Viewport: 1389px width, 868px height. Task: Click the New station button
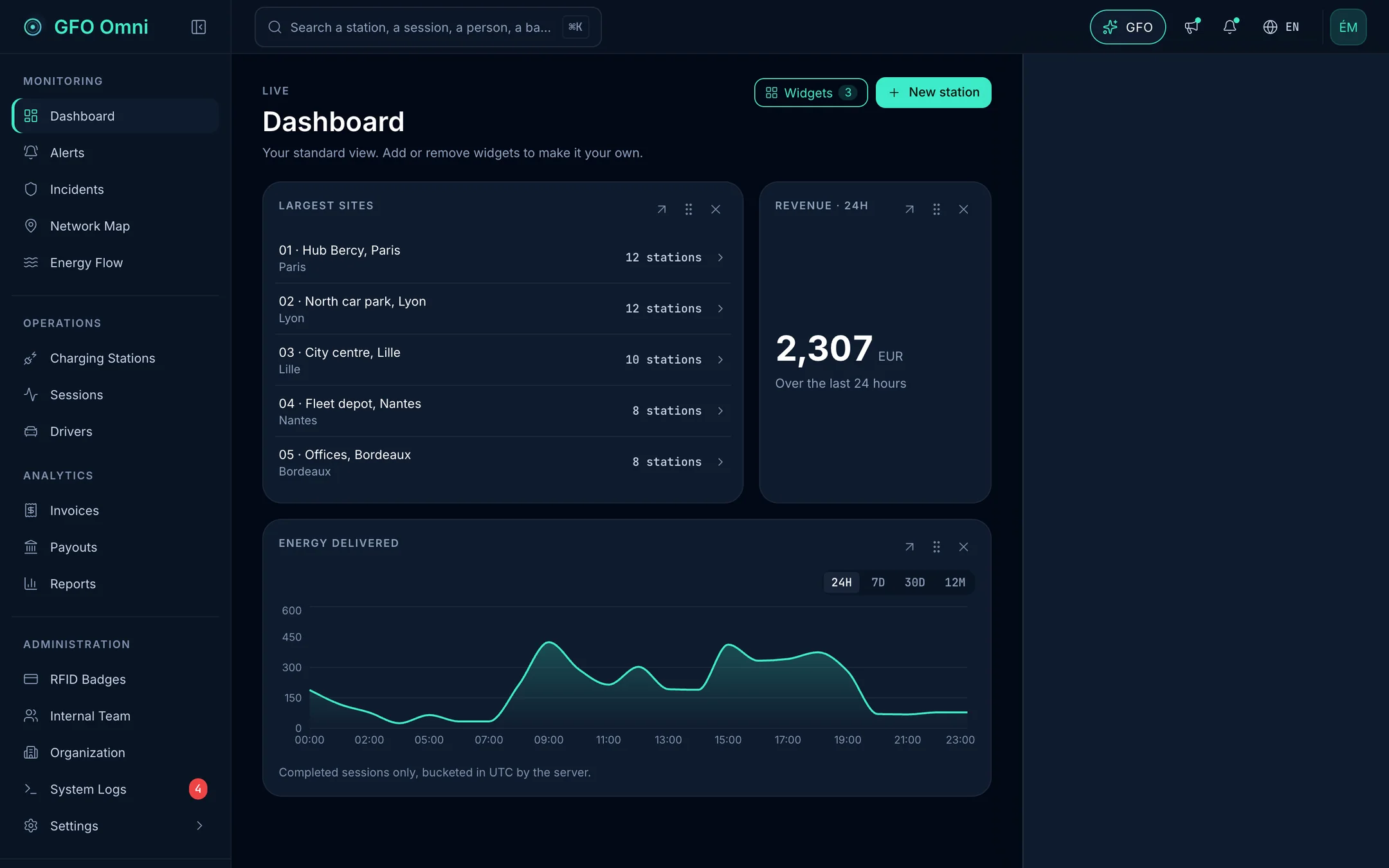click(933, 93)
